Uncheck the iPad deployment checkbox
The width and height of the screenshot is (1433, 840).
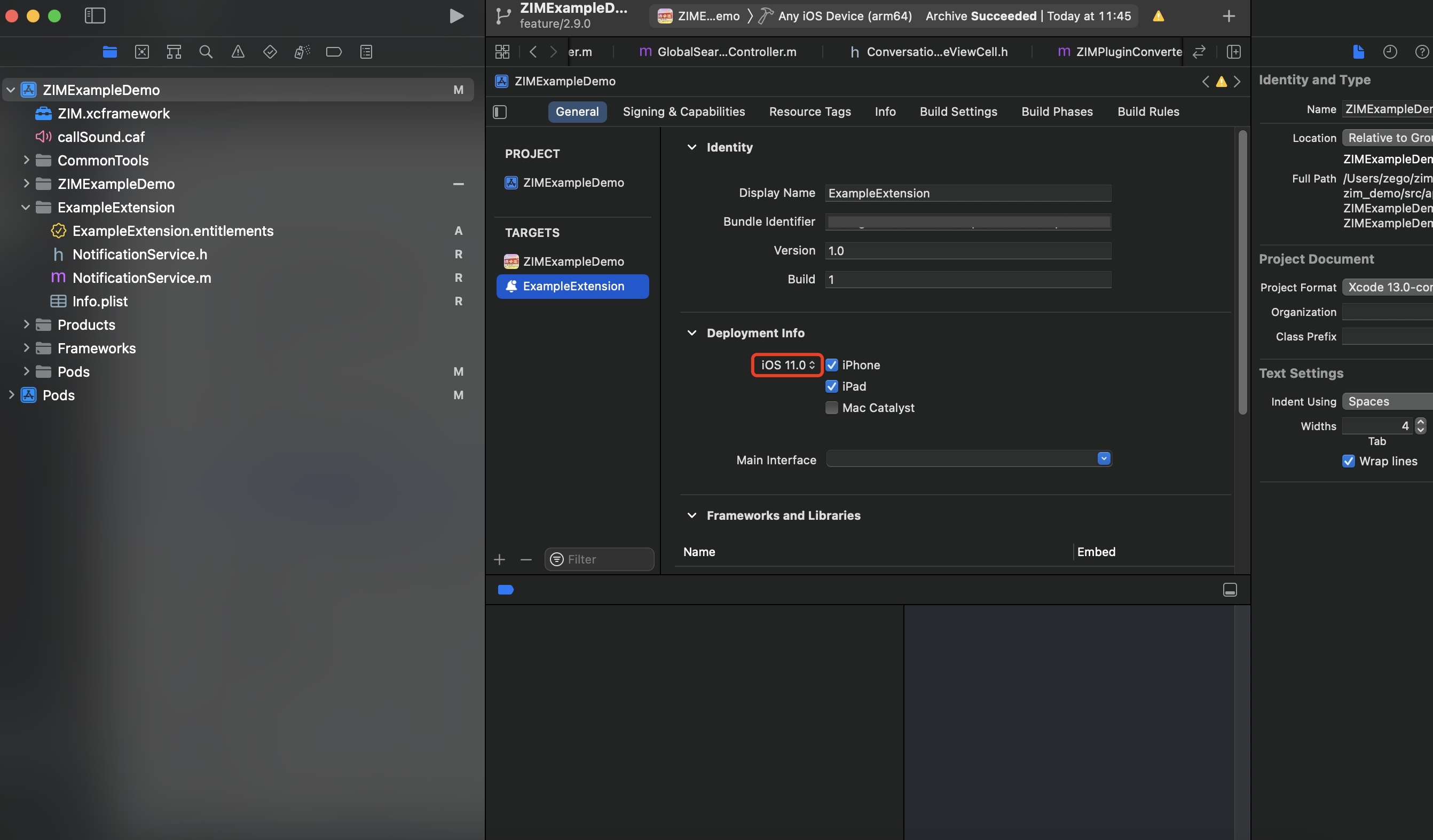click(831, 386)
